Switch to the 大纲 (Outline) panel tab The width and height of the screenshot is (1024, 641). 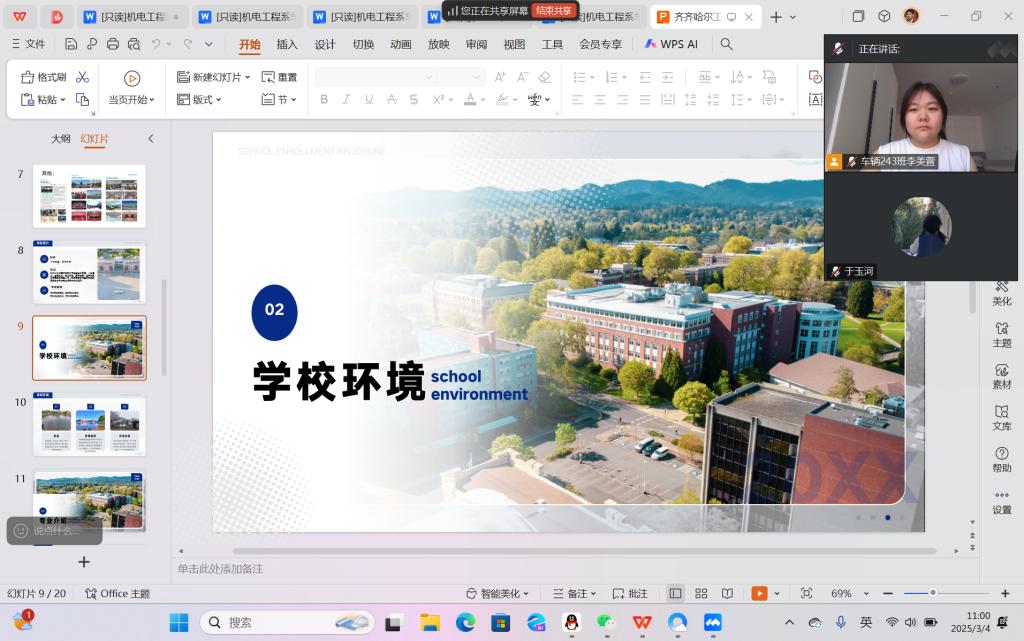click(61, 139)
